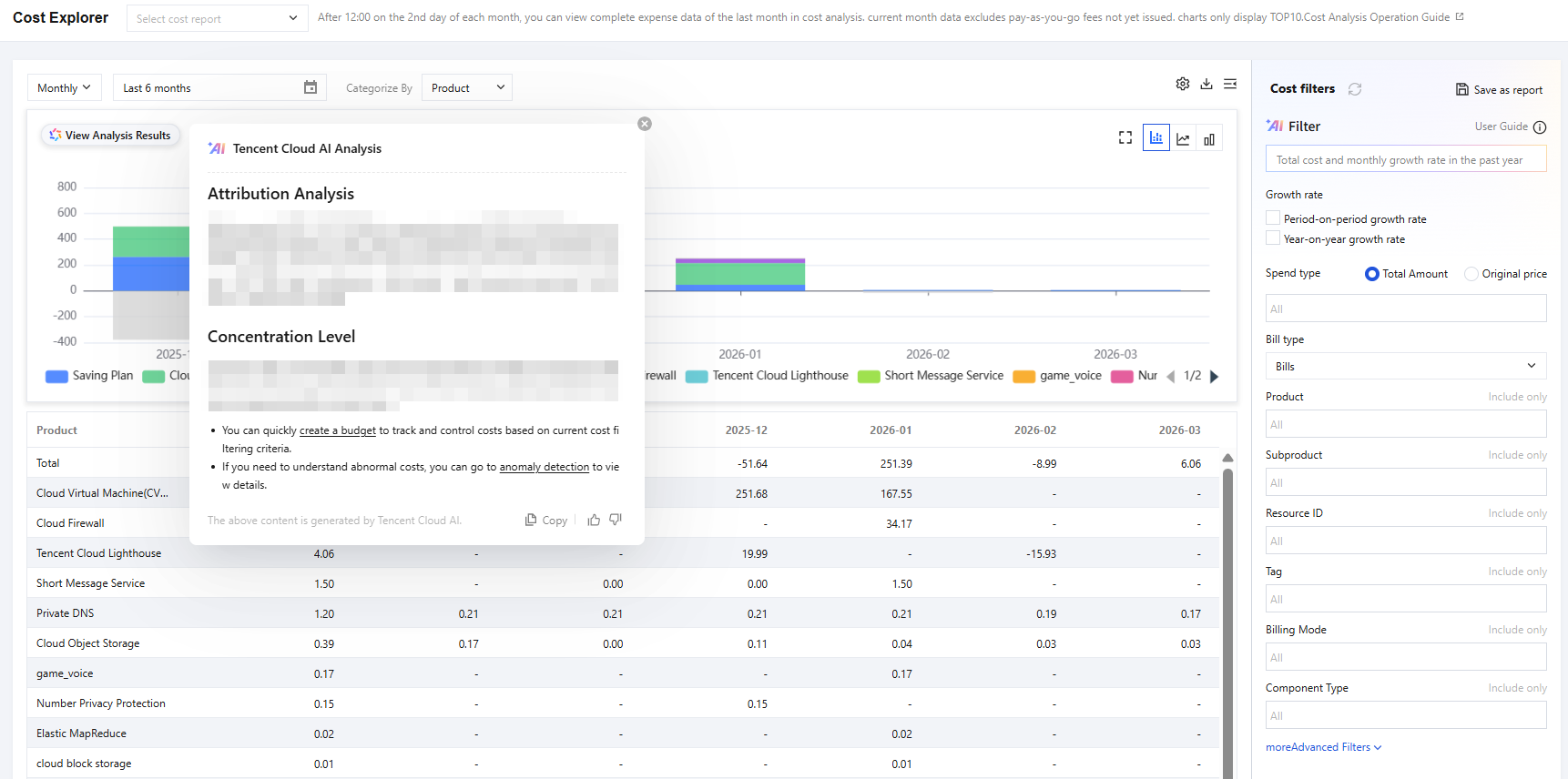
Task: Enable Year-on-year growth rate checkbox
Action: [1273, 238]
